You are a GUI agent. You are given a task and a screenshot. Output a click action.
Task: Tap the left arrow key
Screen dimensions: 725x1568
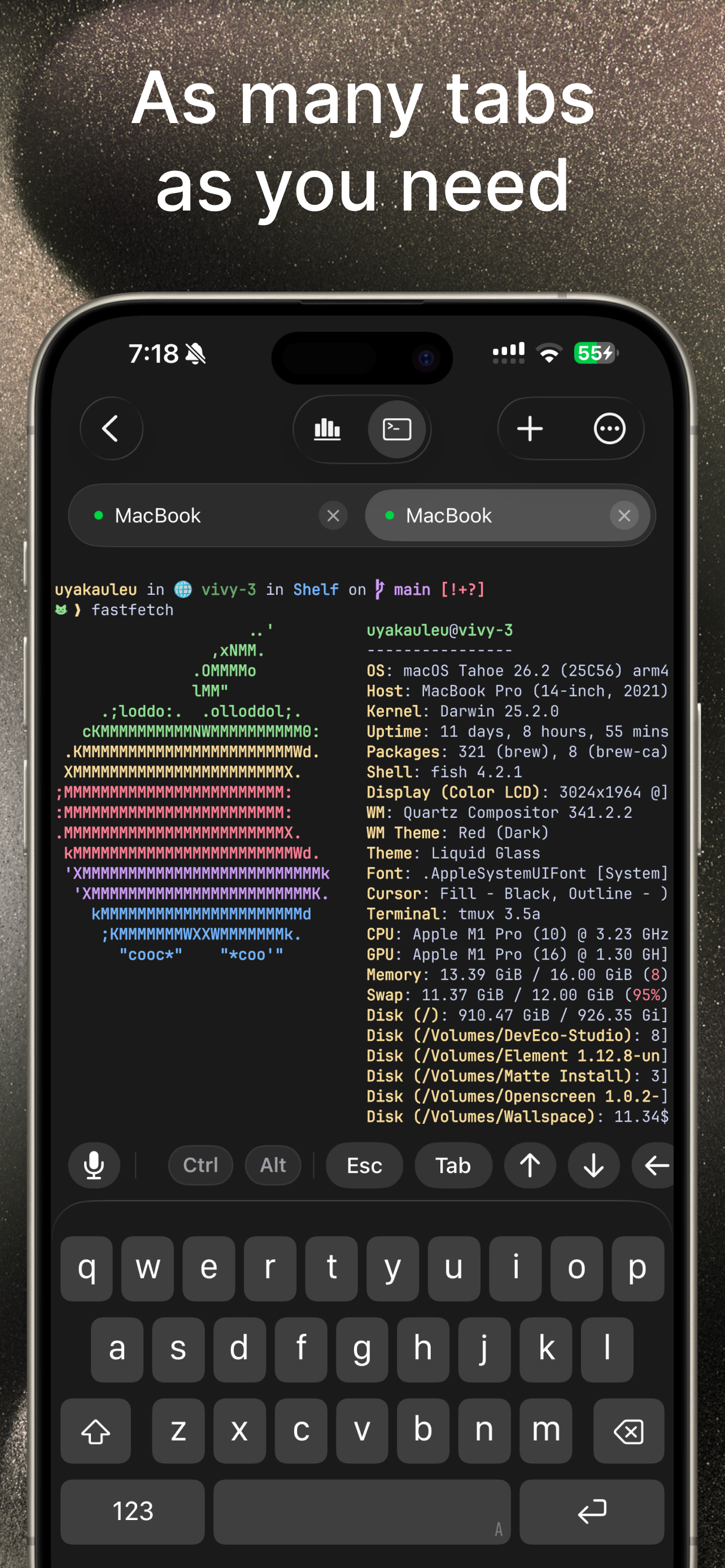[654, 1165]
